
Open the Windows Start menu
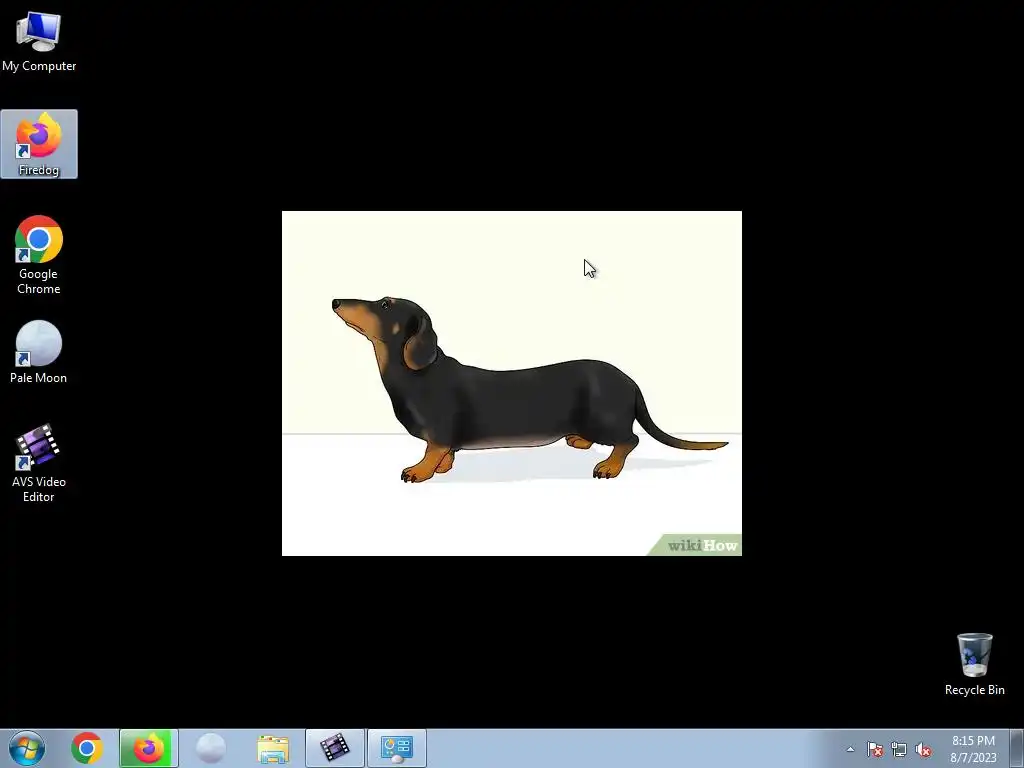pos(27,748)
